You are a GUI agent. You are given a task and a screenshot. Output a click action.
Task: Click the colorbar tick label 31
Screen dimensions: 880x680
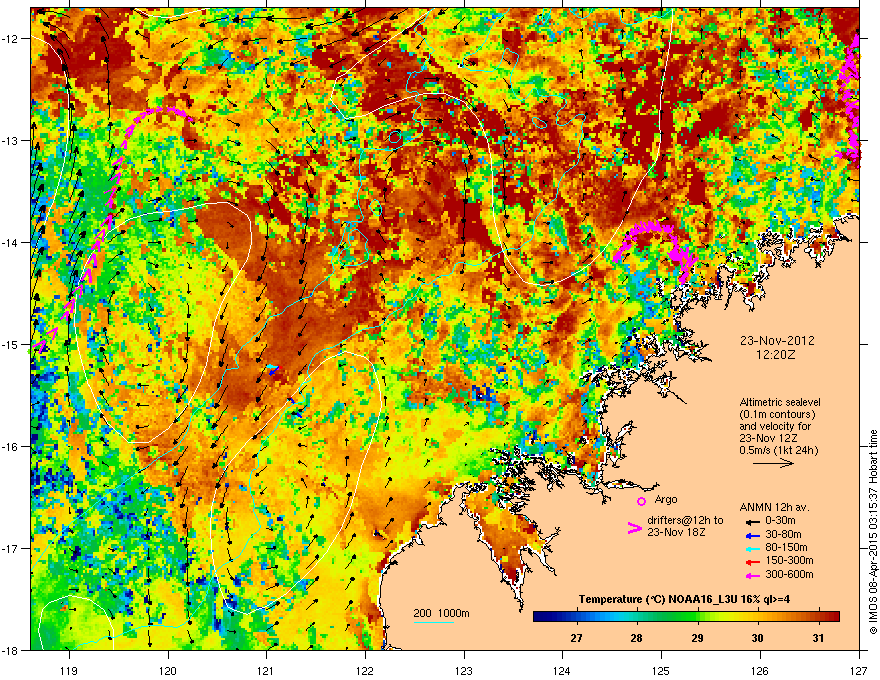[x=818, y=638]
